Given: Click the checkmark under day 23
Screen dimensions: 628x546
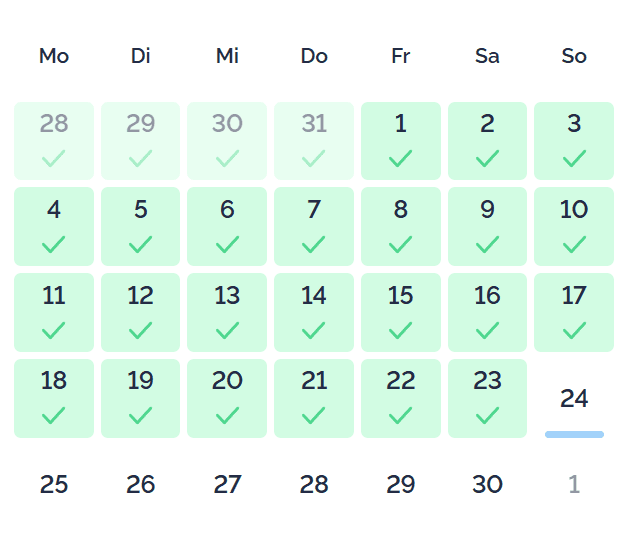Looking at the screenshot, I should (487, 415).
